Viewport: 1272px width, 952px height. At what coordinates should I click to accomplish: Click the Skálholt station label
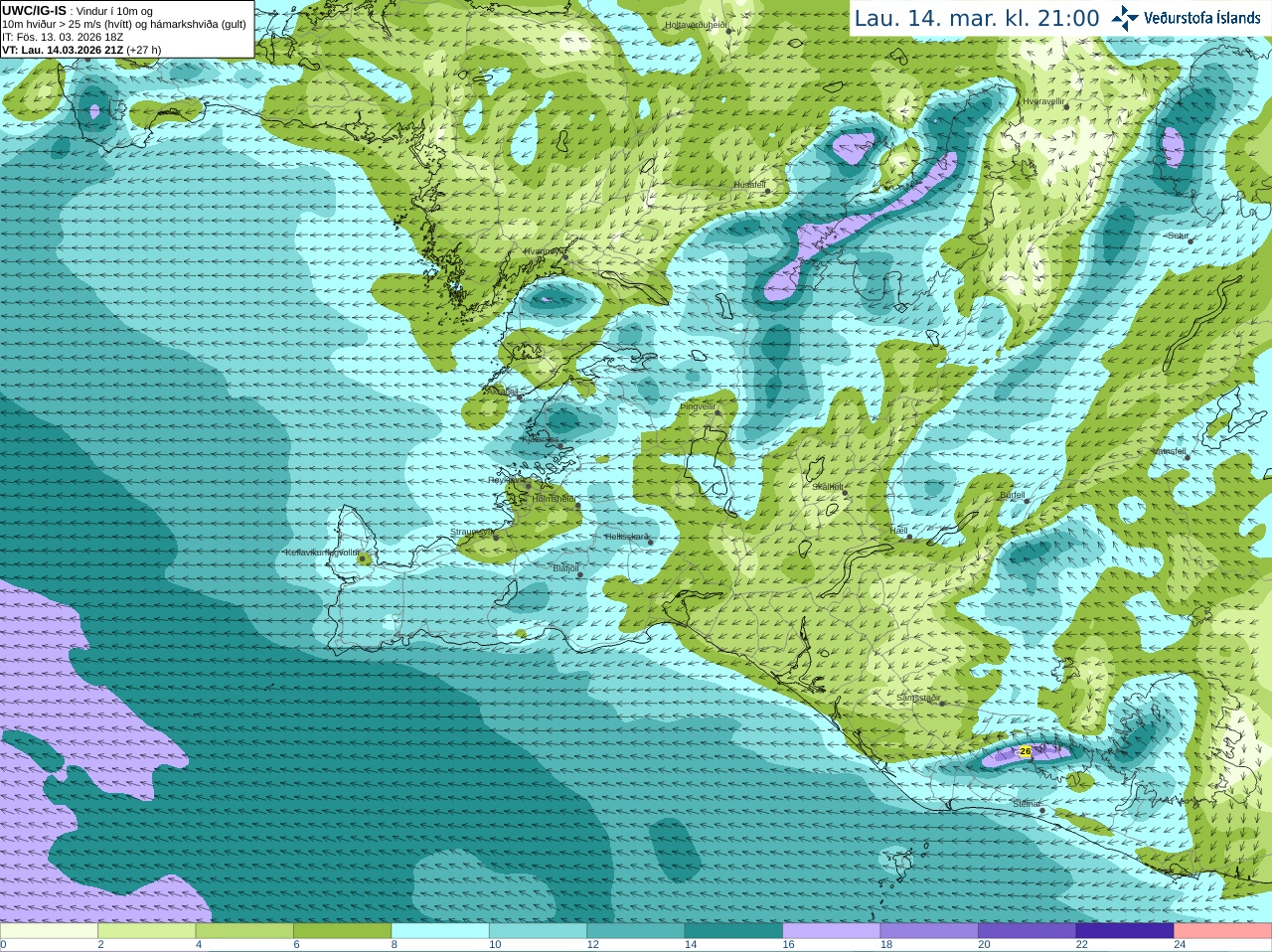tap(828, 487)
